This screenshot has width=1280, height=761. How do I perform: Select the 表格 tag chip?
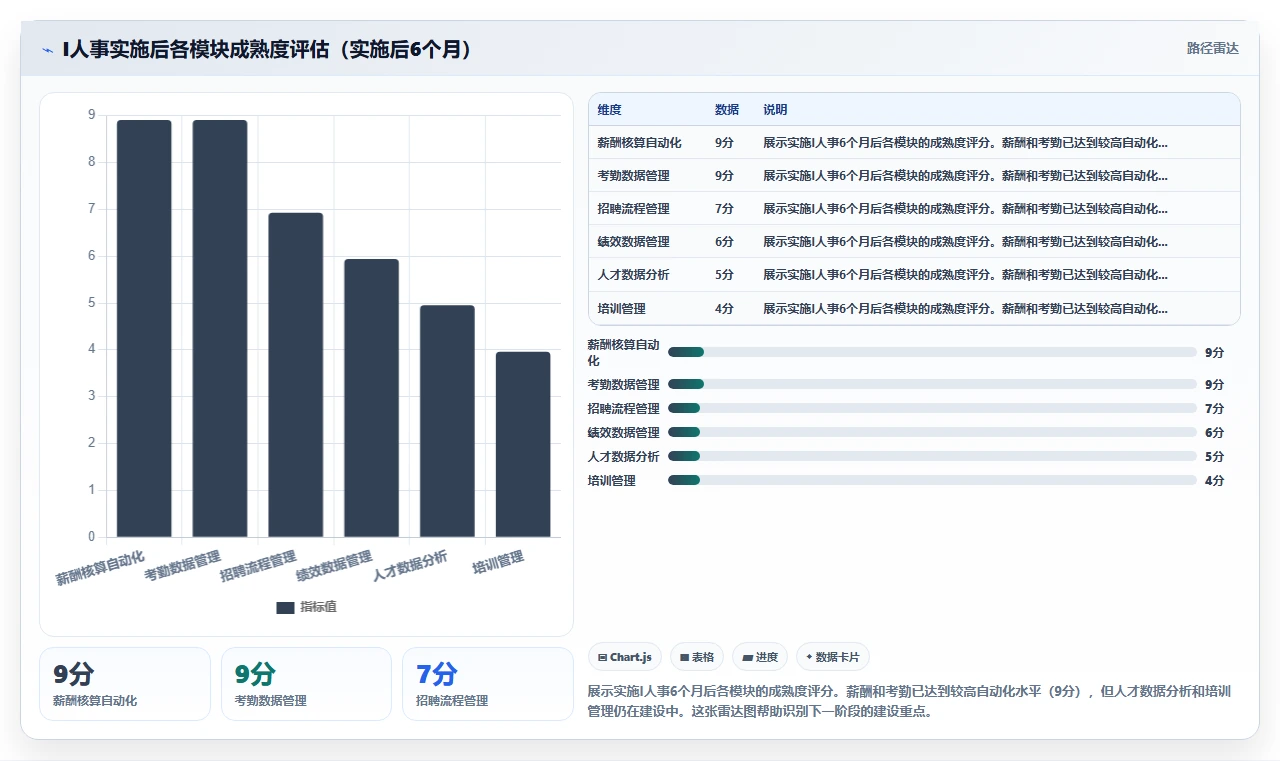point(697,657)
